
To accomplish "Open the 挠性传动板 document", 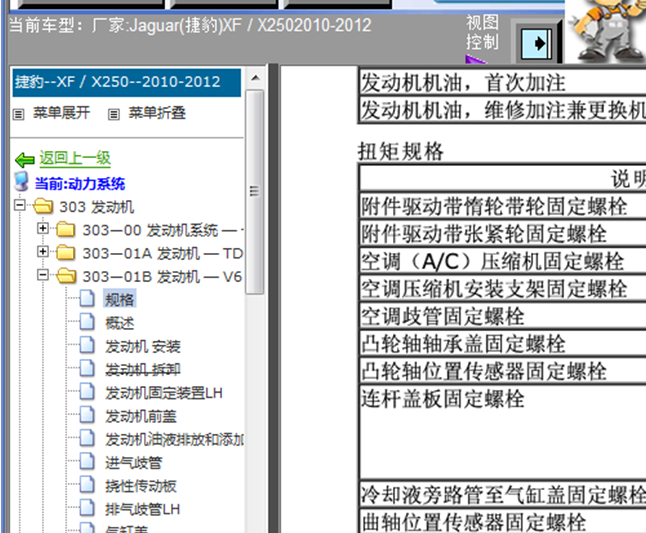I will click(x=141, y=486).
